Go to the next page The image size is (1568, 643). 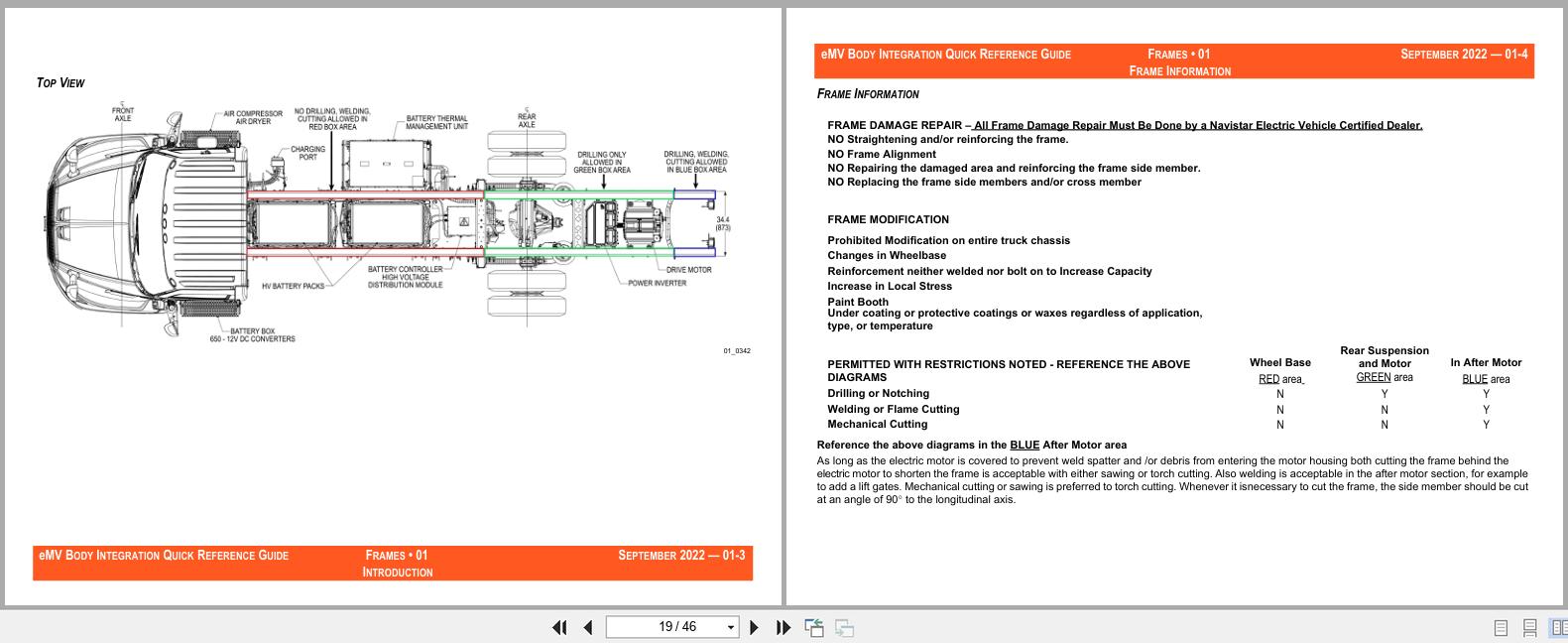(754, 627)
